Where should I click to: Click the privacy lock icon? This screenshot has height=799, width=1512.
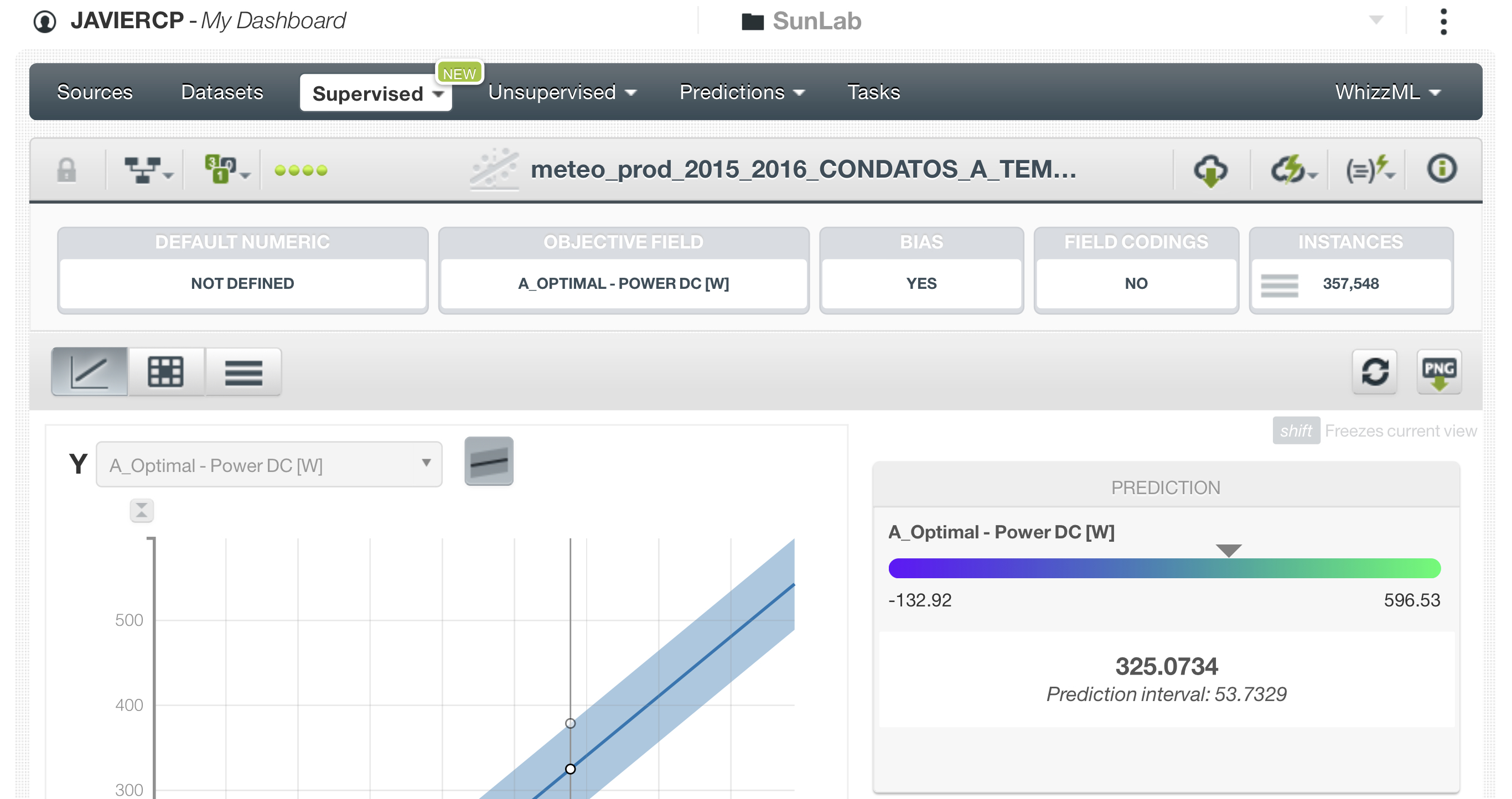(x=66, y=170)
